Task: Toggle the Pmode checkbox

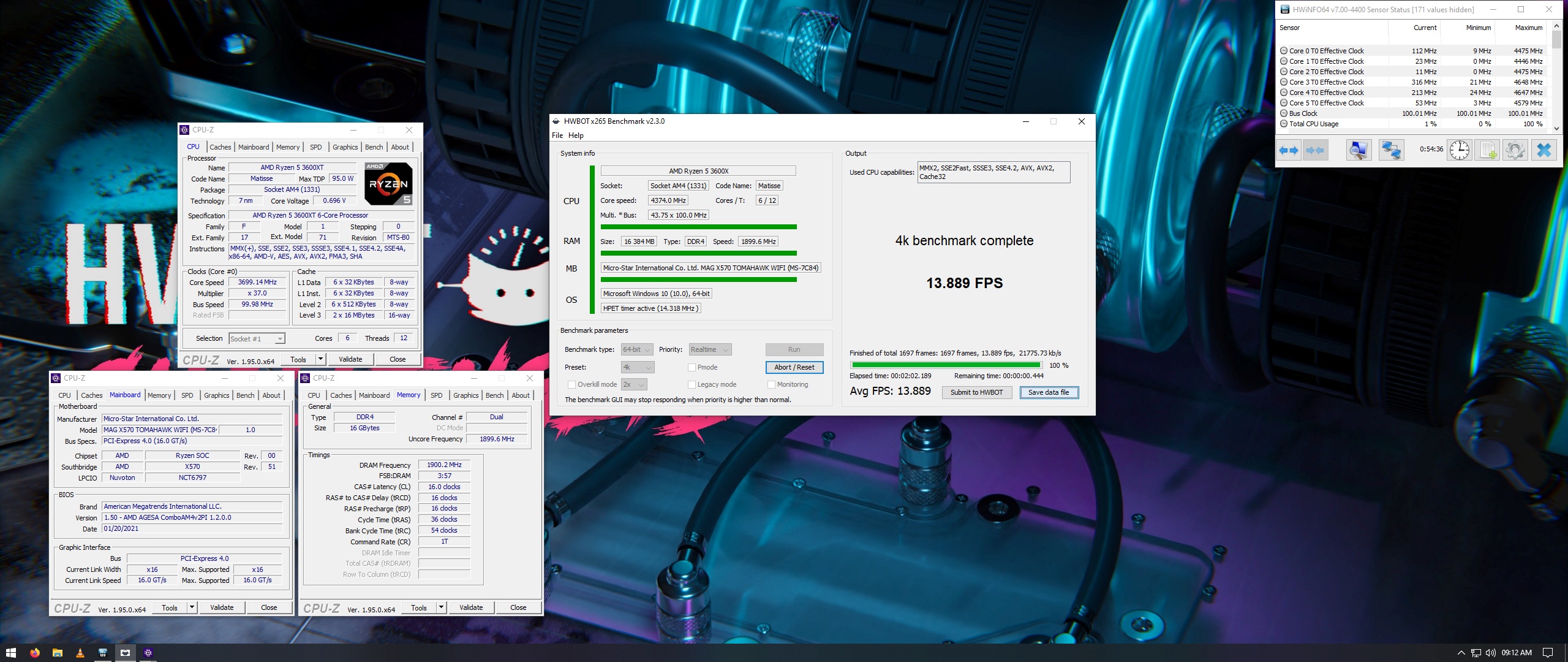Action: tap(692, 368)
